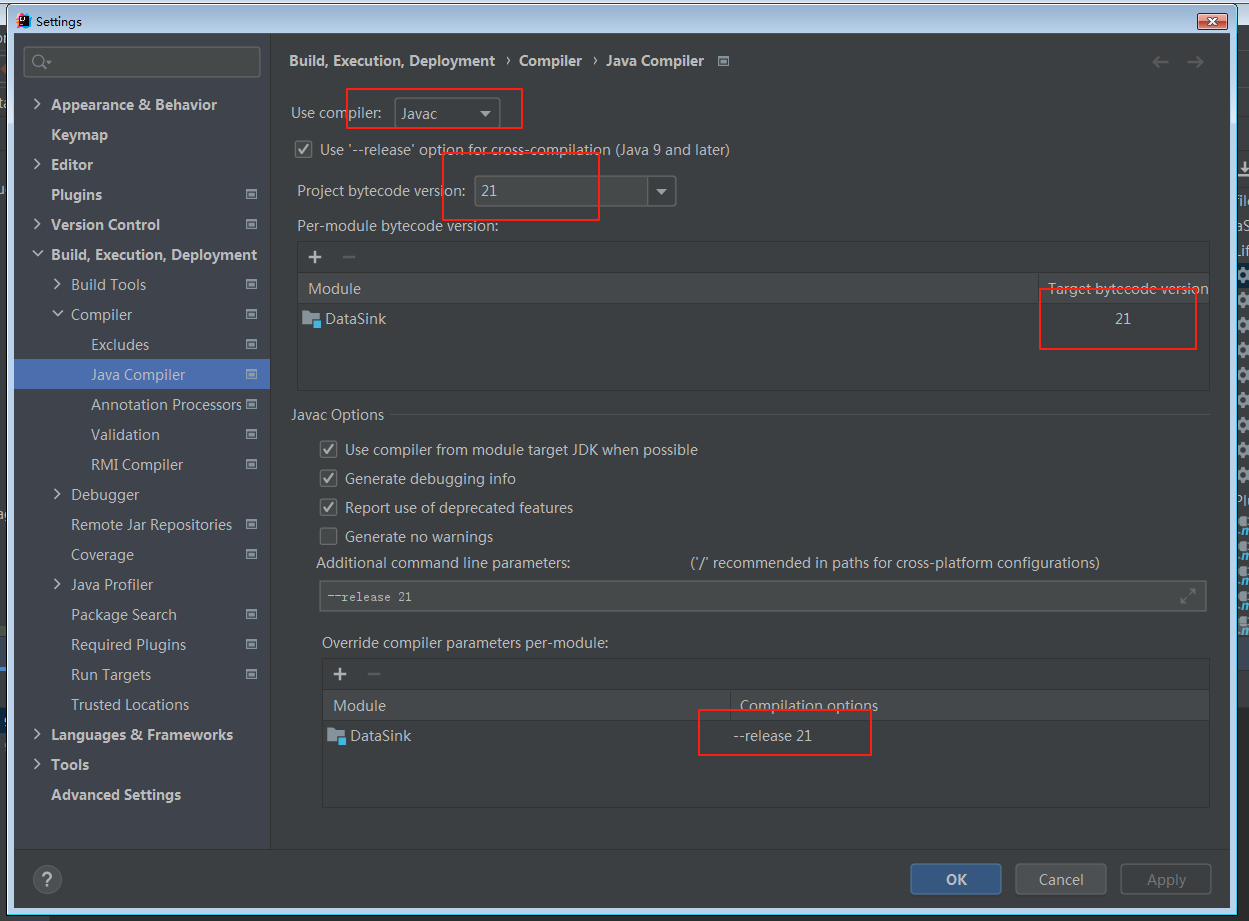
Task: Focus the settings search field
Action: (x=142, y=62)
